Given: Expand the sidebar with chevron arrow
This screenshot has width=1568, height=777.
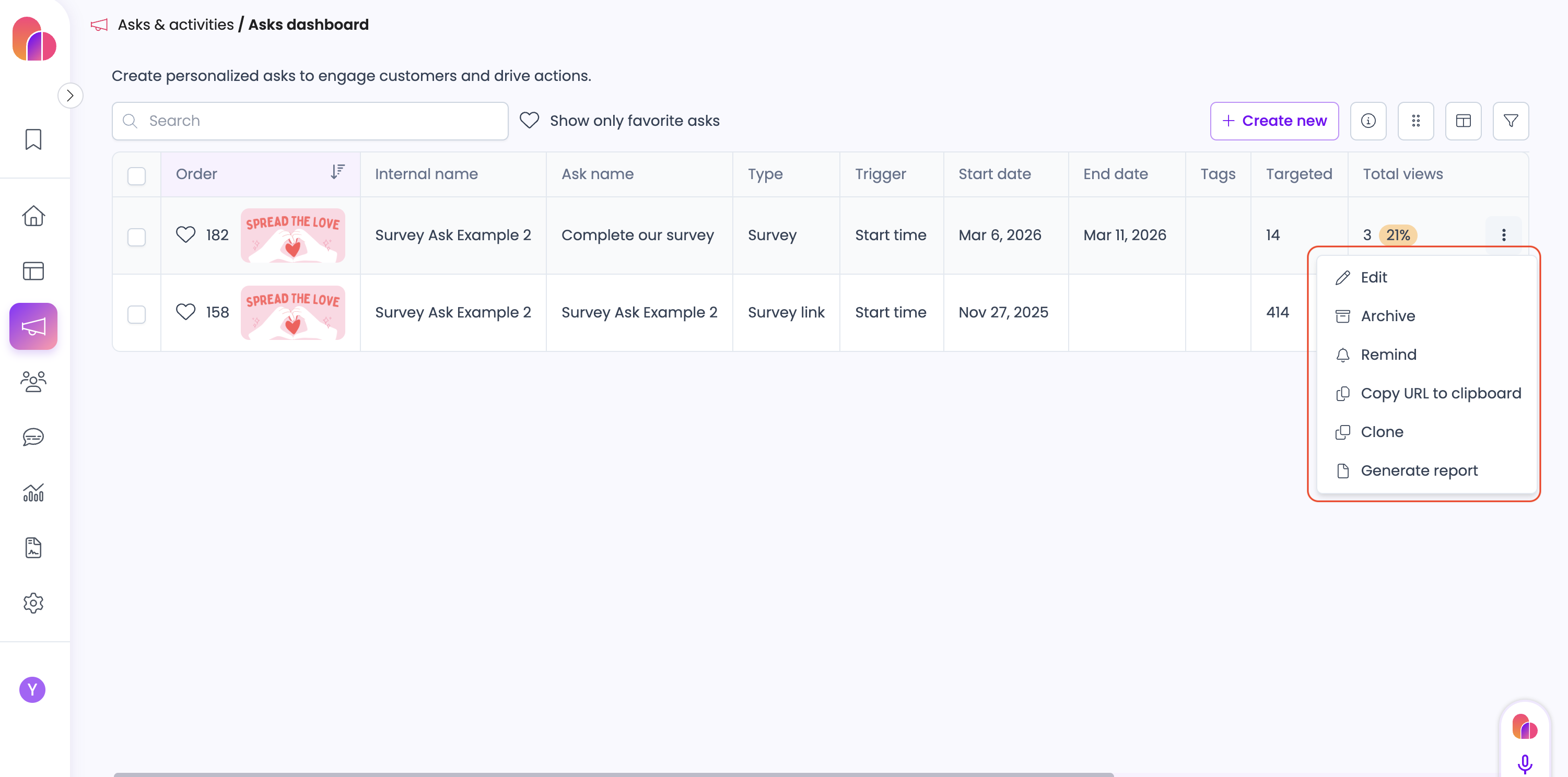Looking at the screenshot, I should pos(71,96).
